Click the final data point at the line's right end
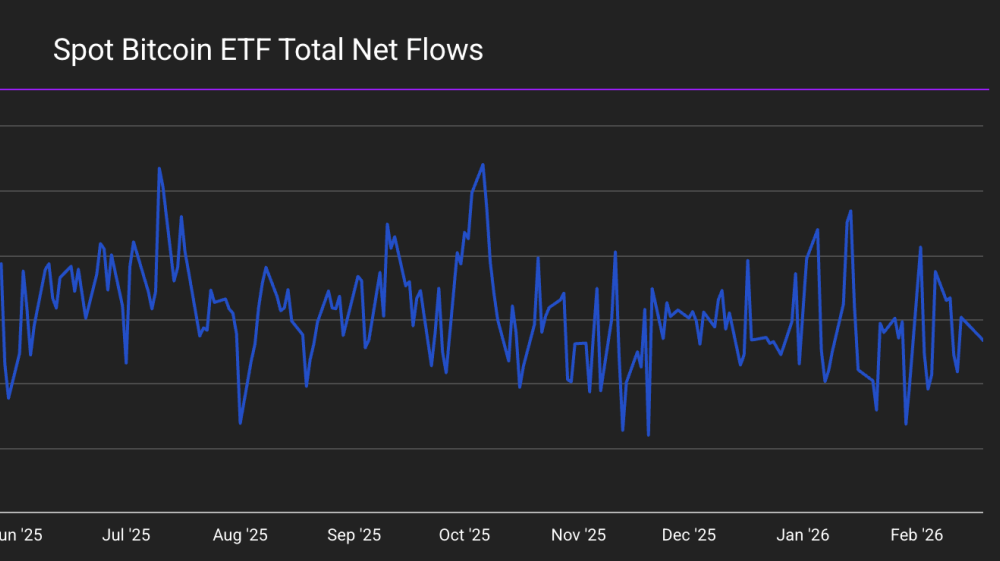1000x561 pixels. [983, 340]
